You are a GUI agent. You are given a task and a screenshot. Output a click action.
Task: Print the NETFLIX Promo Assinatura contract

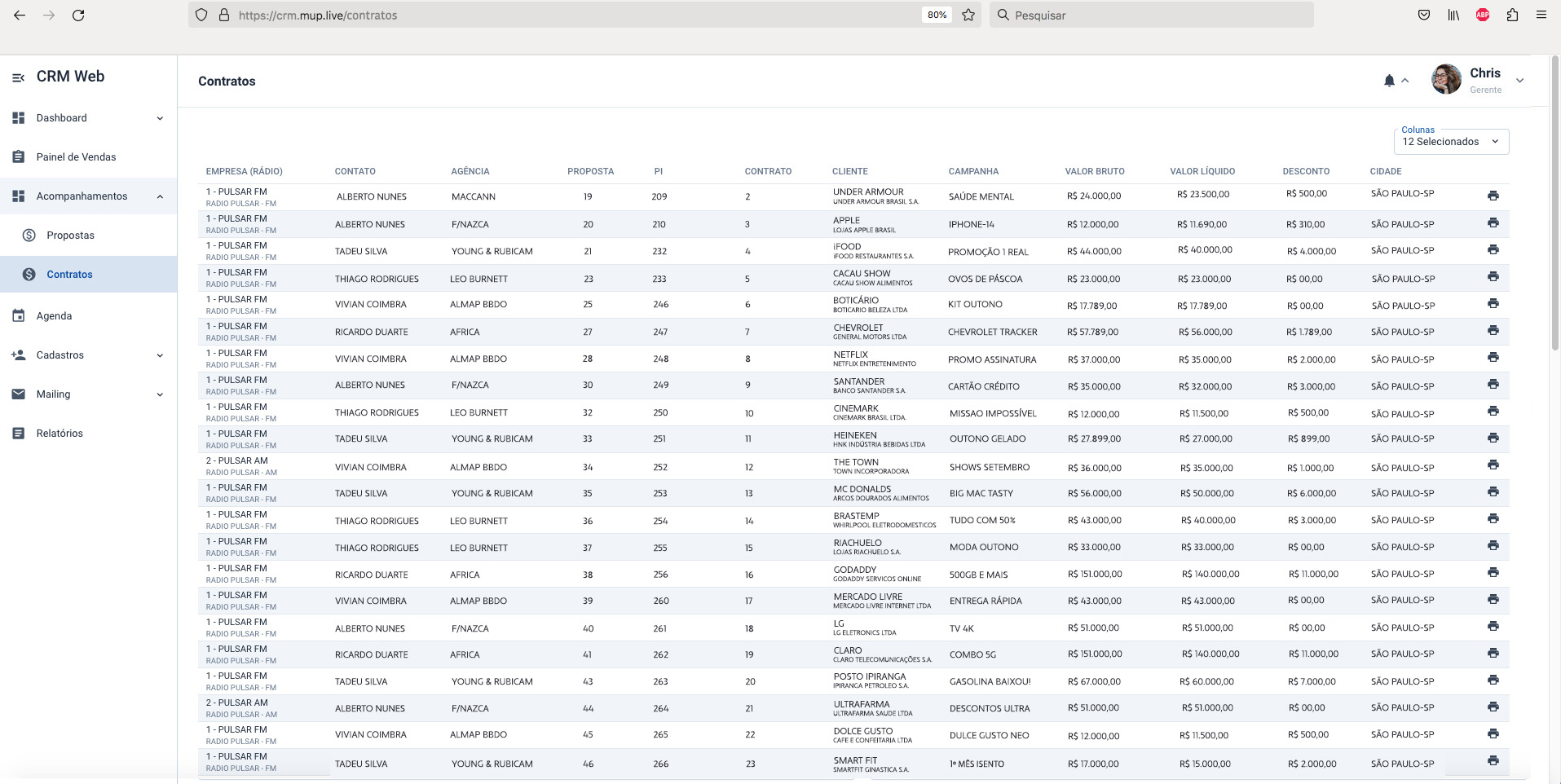1493,357
